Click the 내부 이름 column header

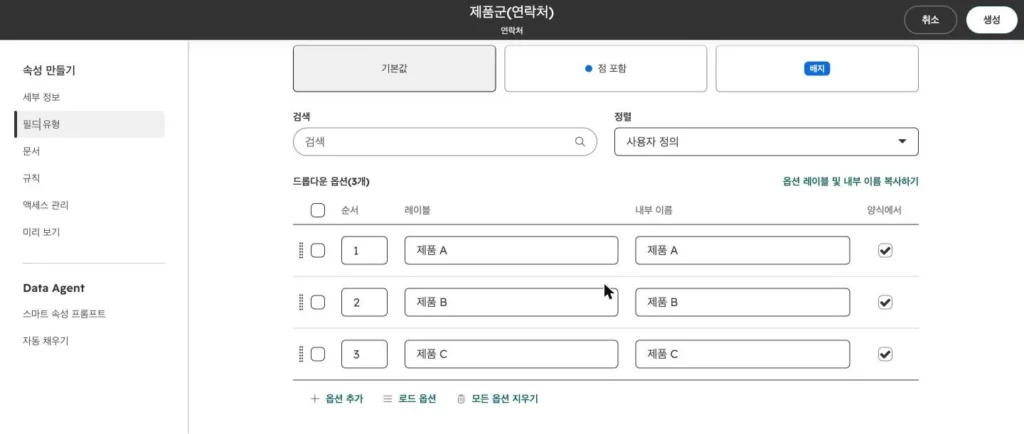click(654, 210)
